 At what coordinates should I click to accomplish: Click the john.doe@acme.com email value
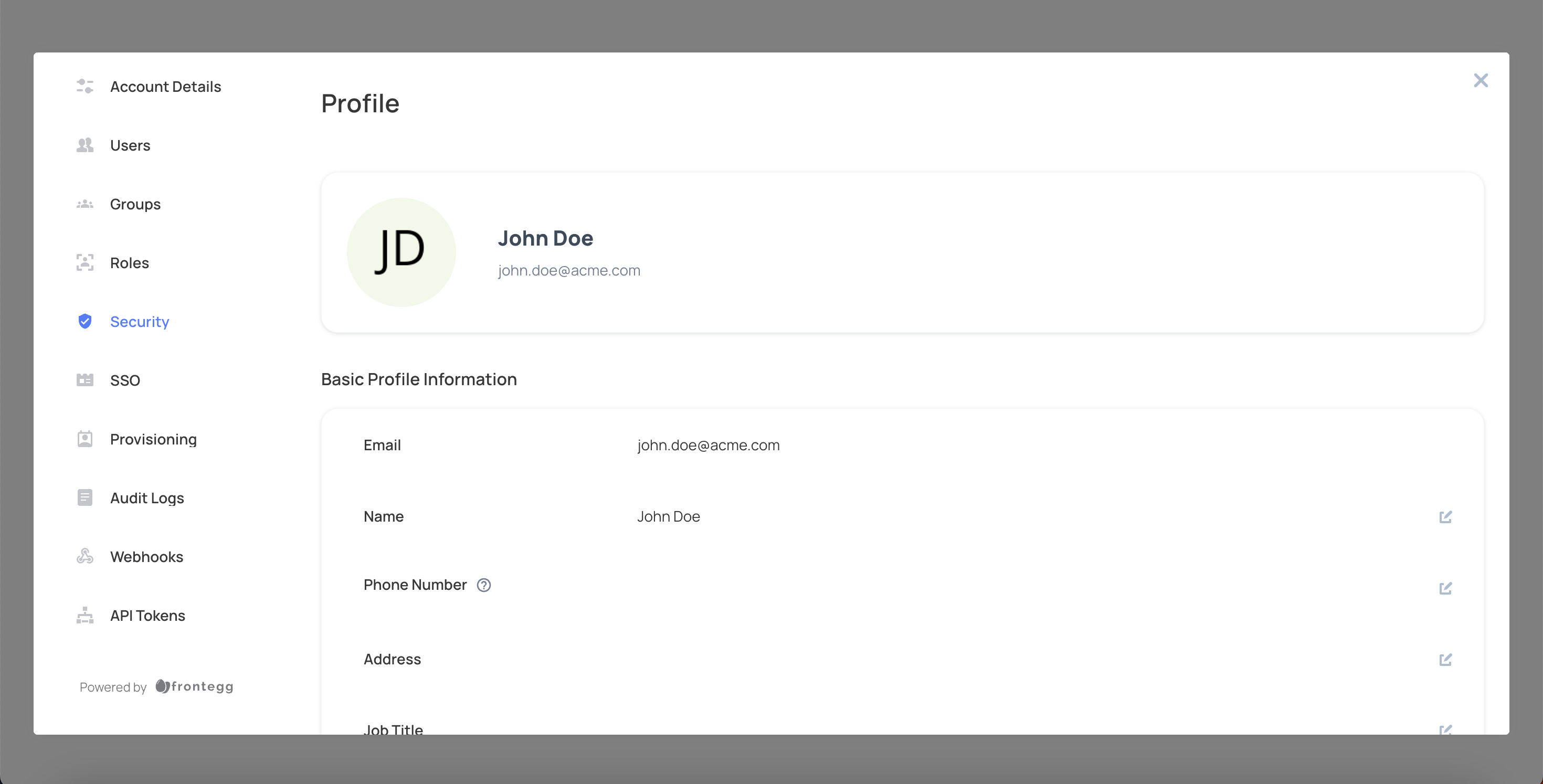(708, 445)
